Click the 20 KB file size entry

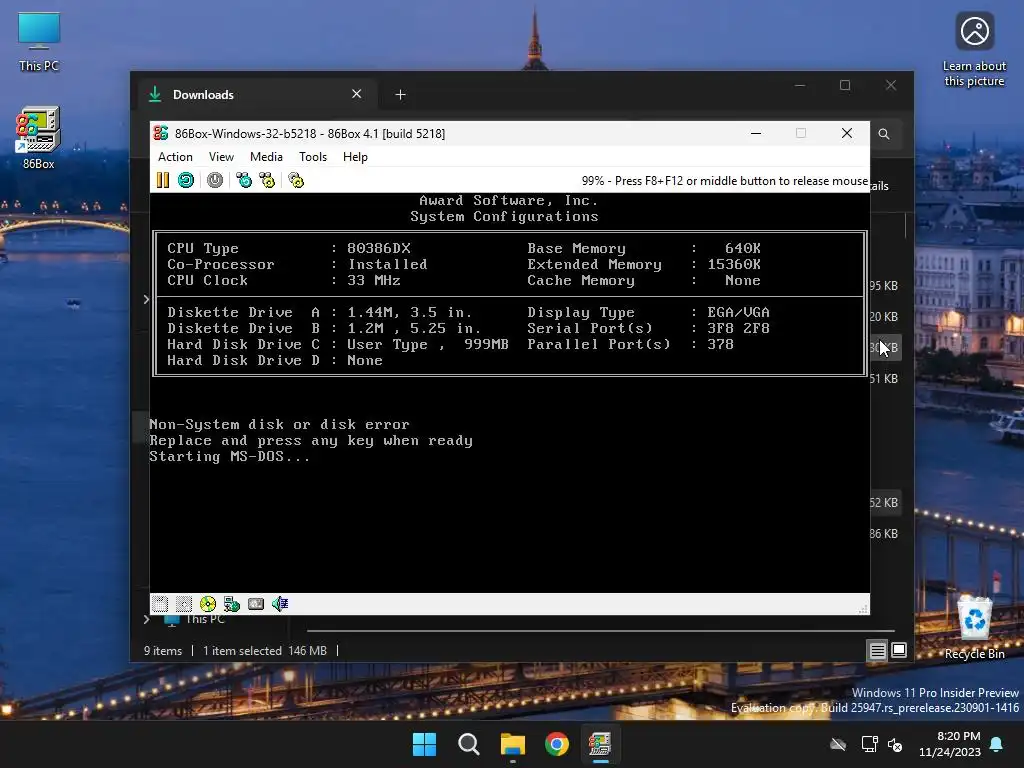[884, 317]
